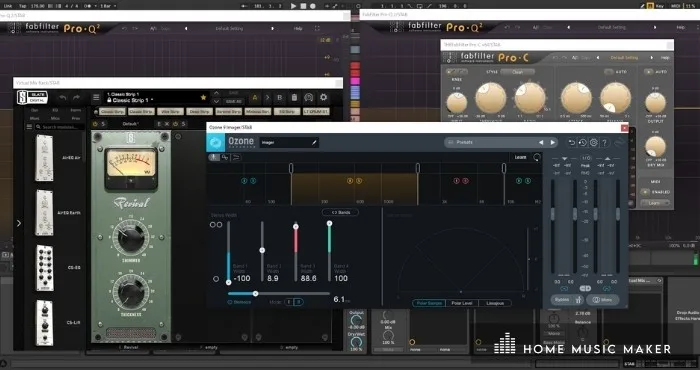Click the play button in the DAW transport
This screenshot has height=370, width=700.
point(293,6)
